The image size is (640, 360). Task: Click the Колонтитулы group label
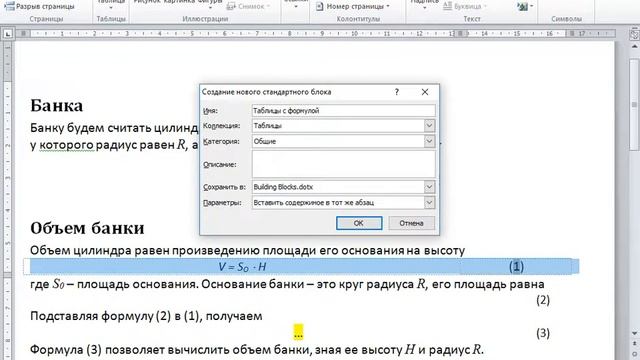pos(358,19)
